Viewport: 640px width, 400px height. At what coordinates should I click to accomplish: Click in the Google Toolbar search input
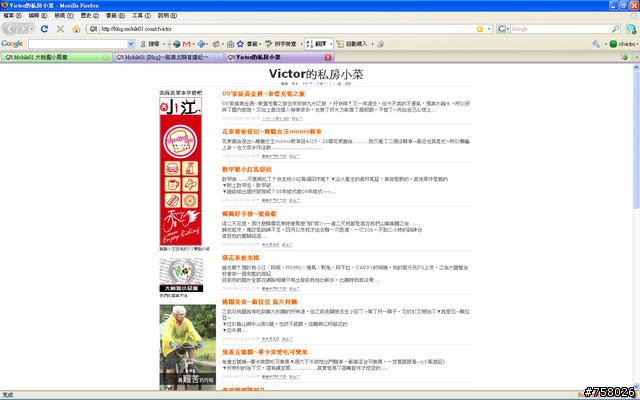[x=78, y=44]
